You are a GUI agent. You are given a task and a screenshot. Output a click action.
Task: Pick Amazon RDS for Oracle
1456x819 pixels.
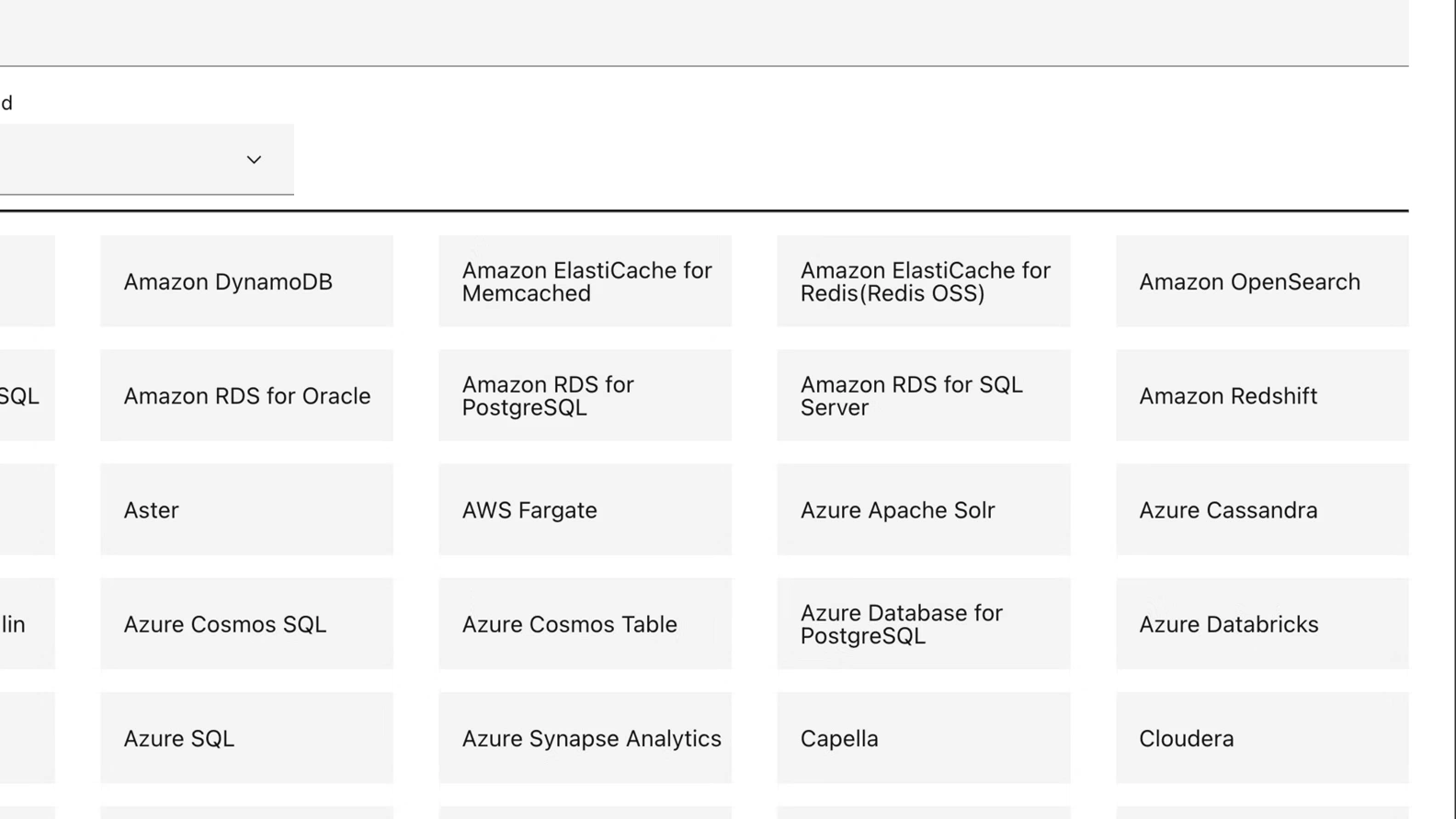(246, 395)
